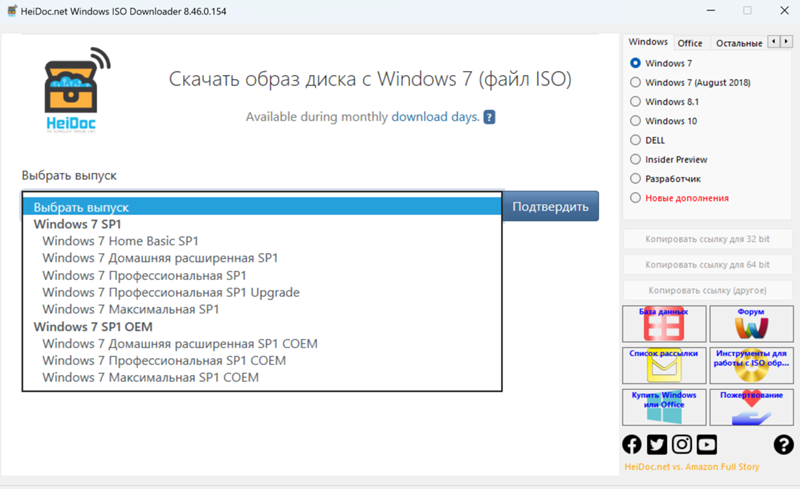The width and height of the screenshot is (800, 489).
Task: Select the Windows 7 radio button
Action: [635, 63]
